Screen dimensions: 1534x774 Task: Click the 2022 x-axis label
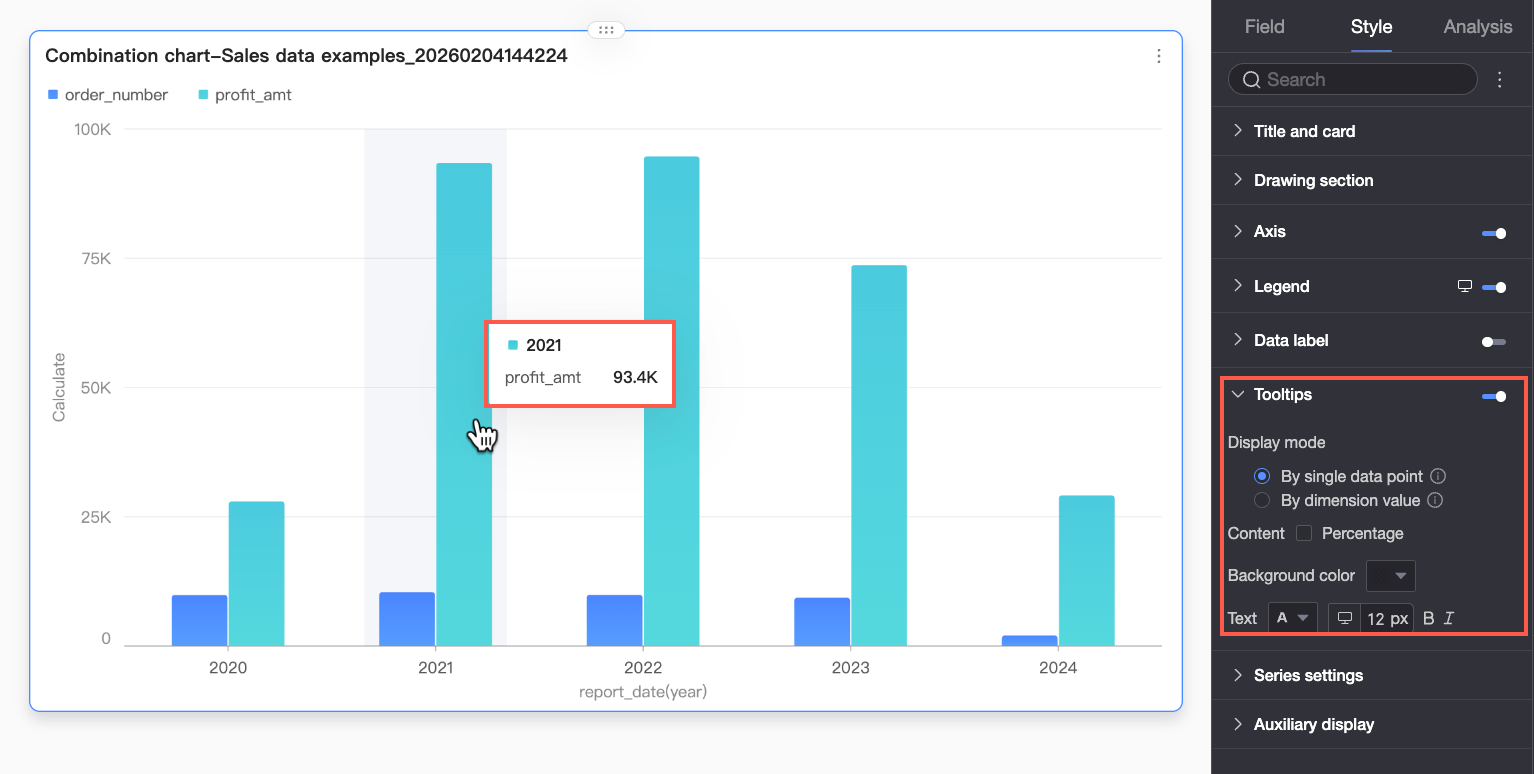tap(643, 667)
